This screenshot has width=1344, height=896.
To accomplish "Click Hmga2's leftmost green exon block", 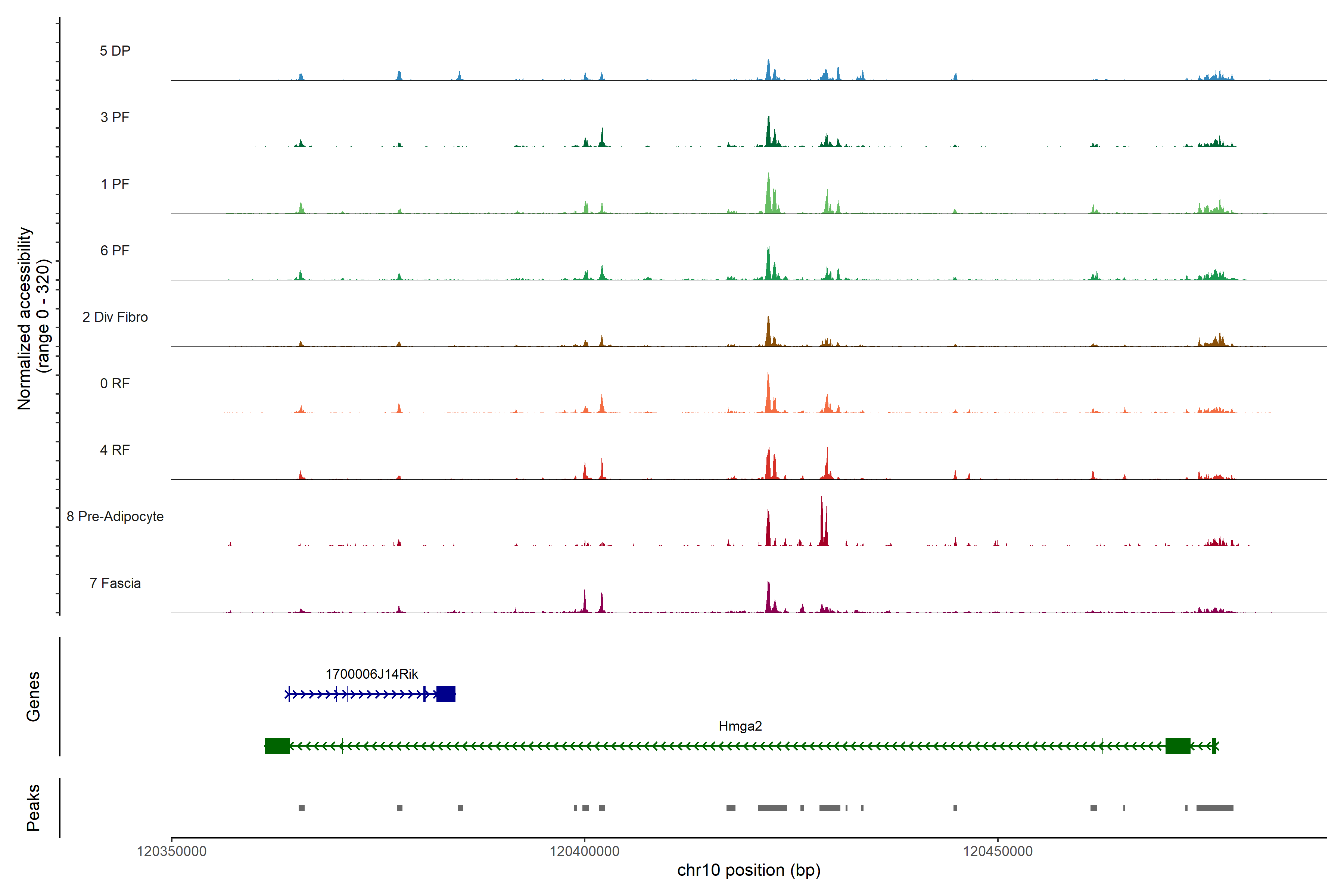I will tap(277, 746).
